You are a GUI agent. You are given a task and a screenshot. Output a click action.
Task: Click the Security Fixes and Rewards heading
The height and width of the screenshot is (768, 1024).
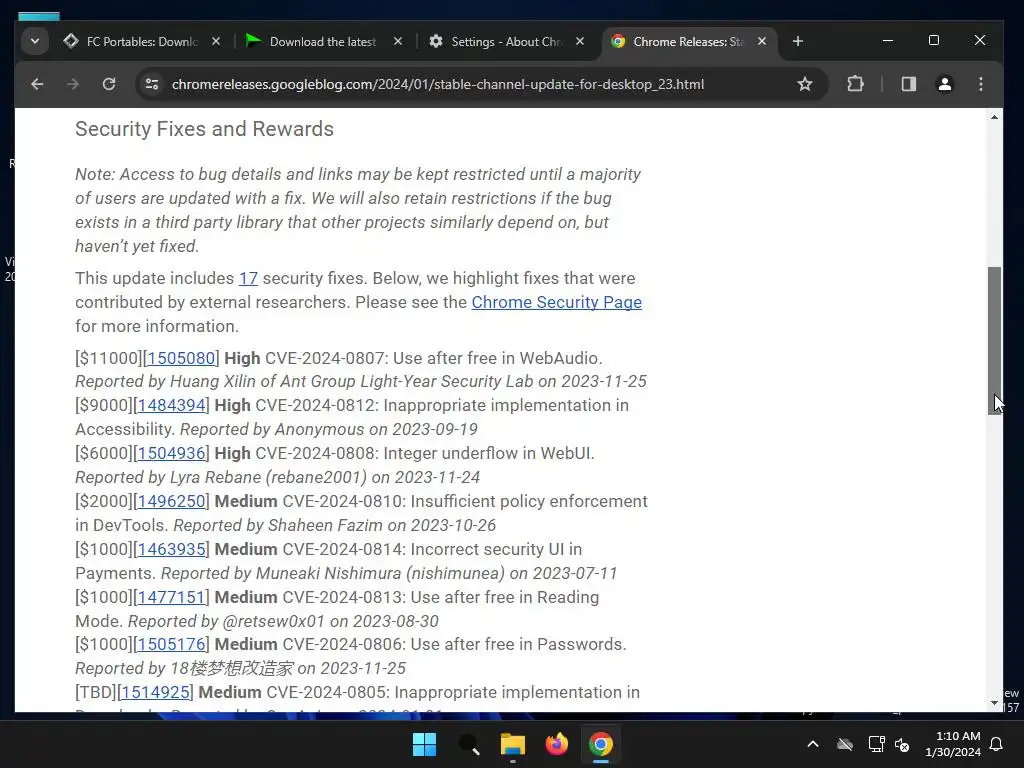(204, 129)
